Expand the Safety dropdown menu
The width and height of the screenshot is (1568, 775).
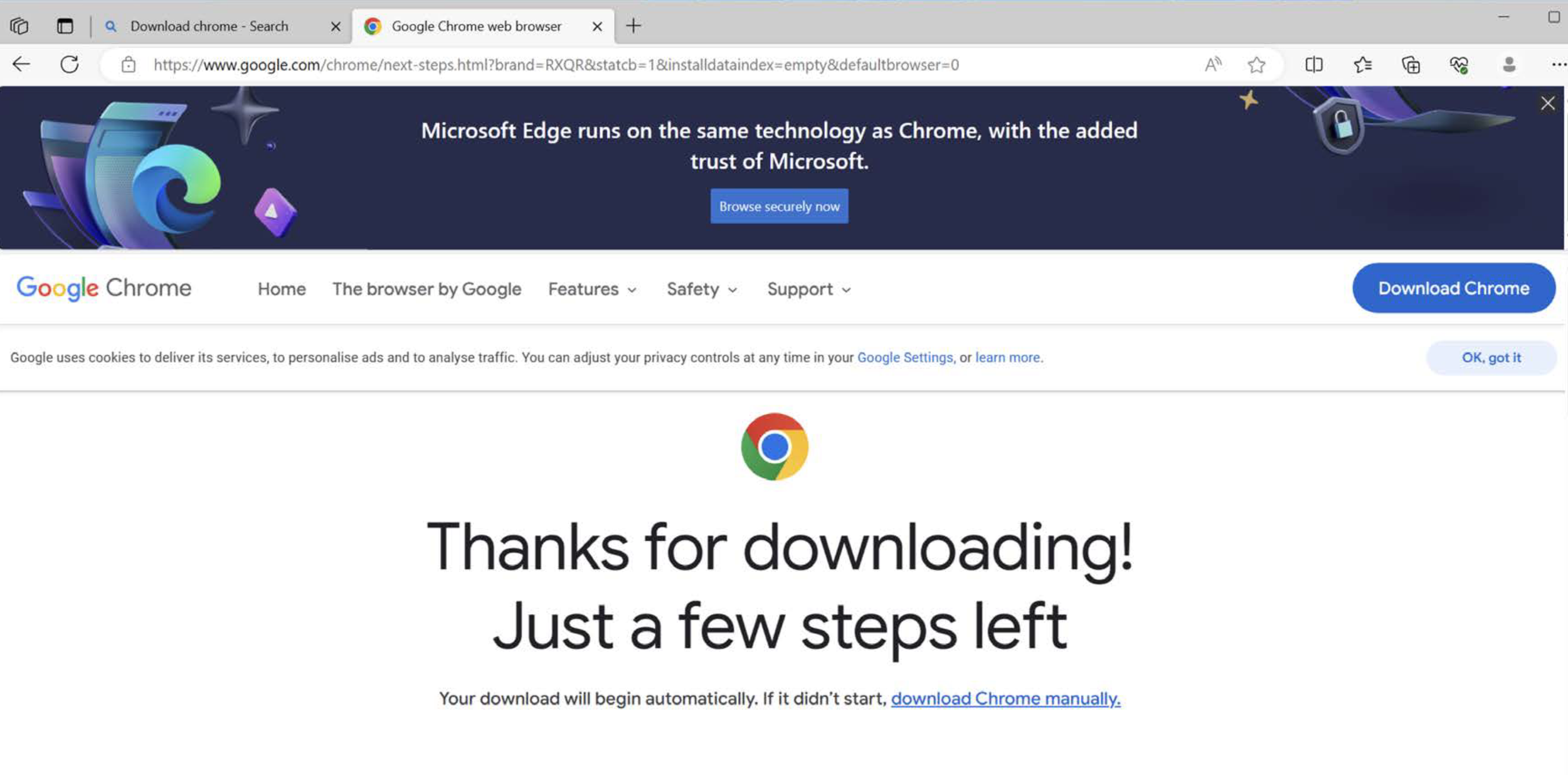point(701,289)
